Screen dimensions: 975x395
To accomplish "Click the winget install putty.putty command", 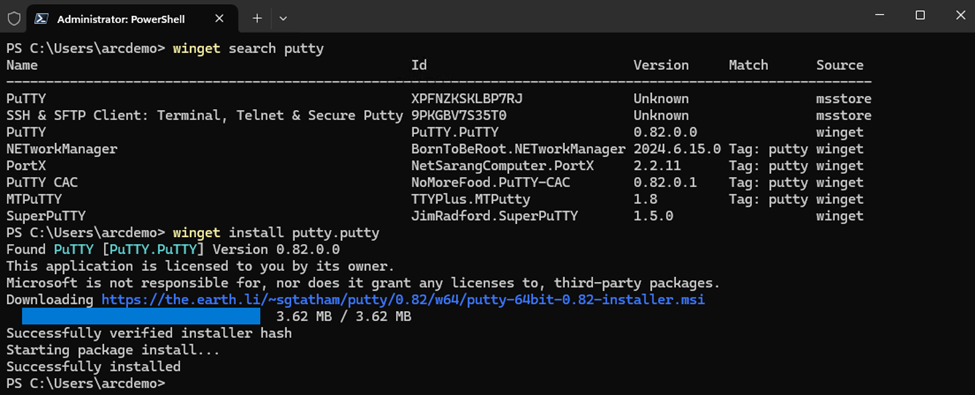I will (x=276, y=233).
